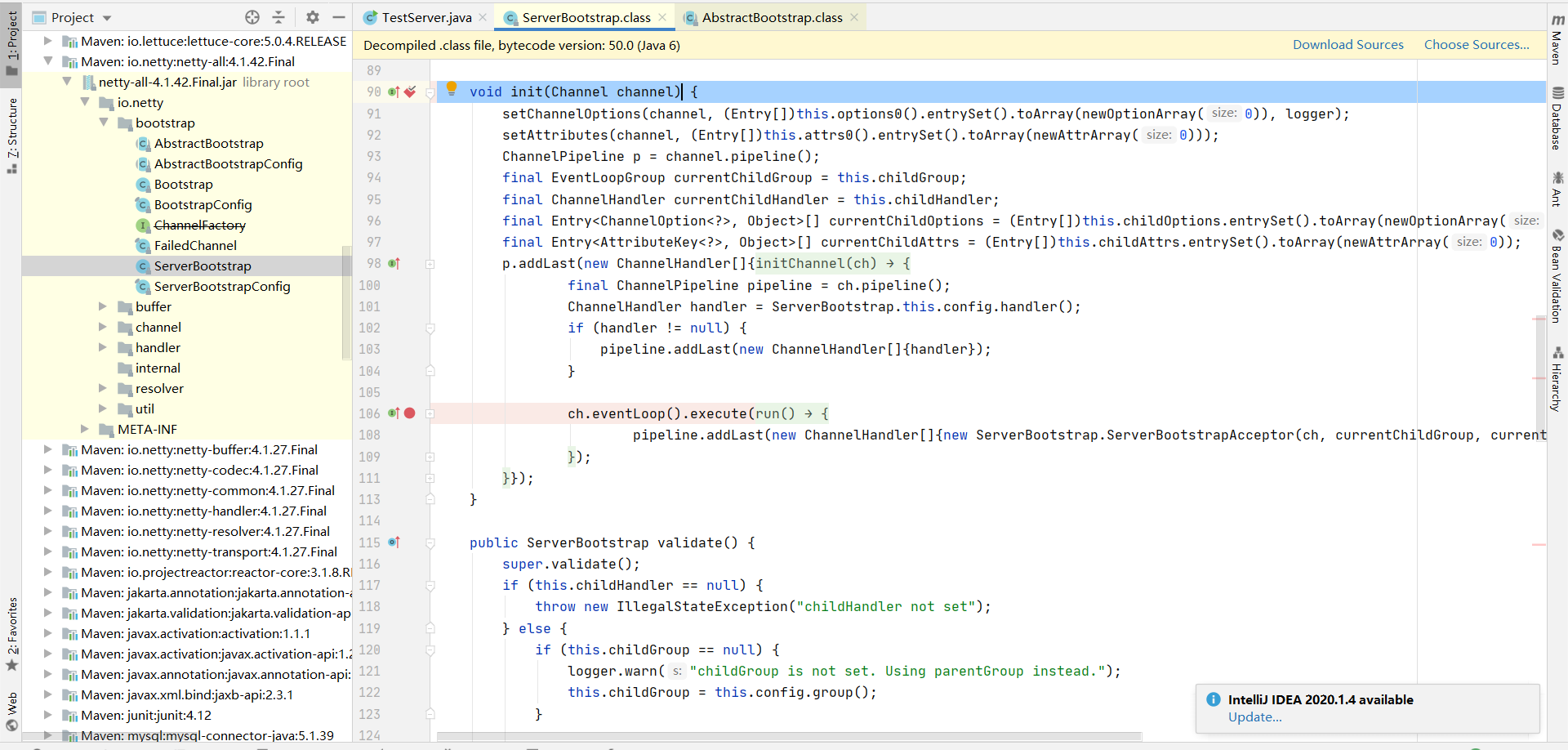Screen dimensions: 1568x750
Task: Click line number 101 in the gutter
Action: coord(369,306)
